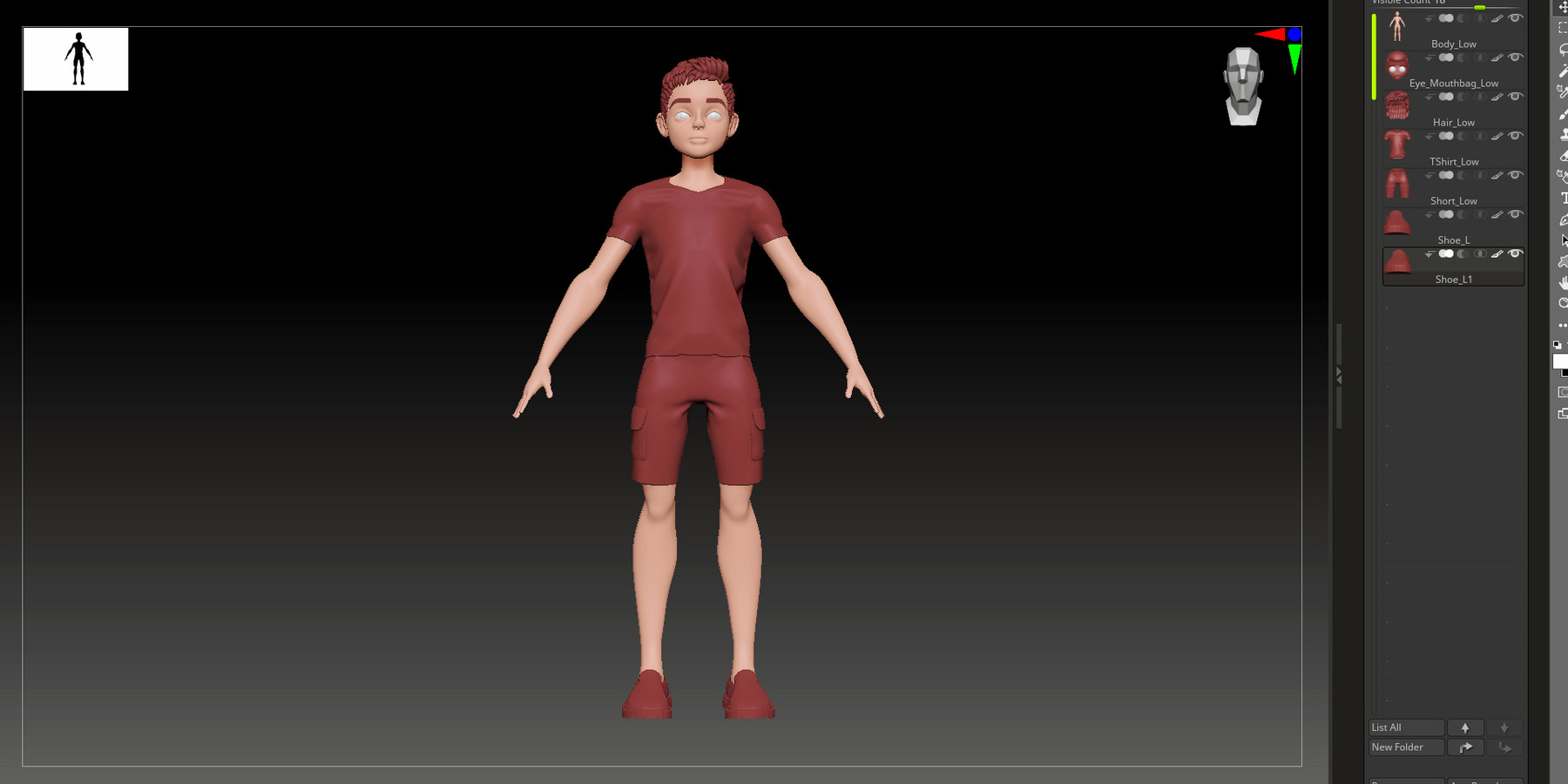This screenshot has height=784, width=1568.
Task: Set Body_Low to boolean union mode
Action: pos(1446,18)
